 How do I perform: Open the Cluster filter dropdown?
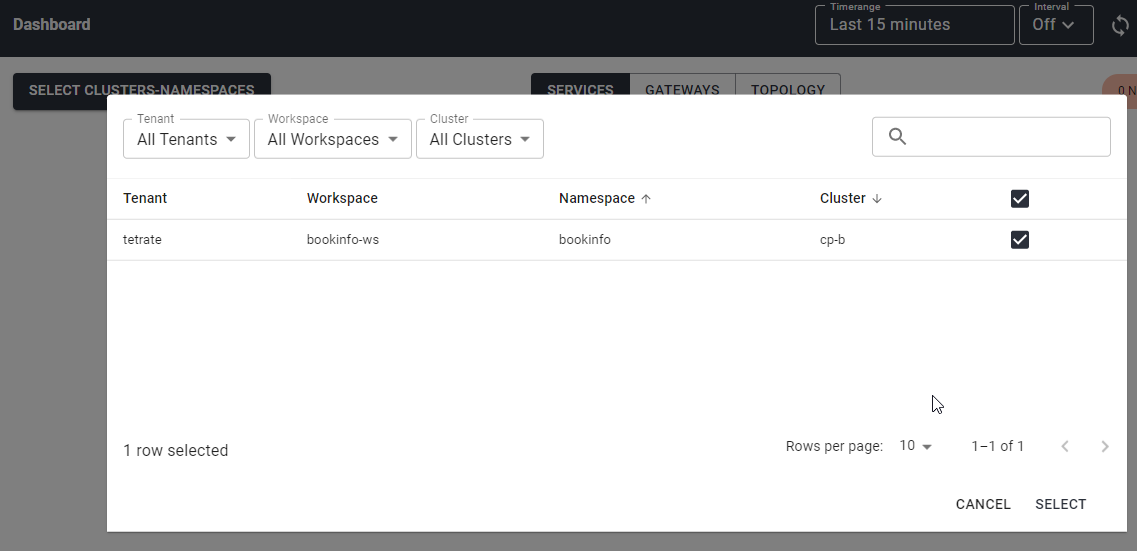(x=480, y=138)
